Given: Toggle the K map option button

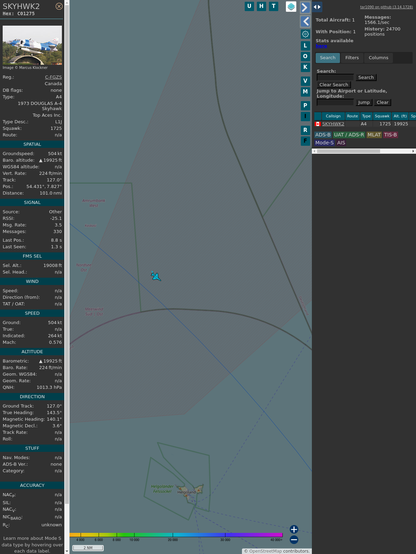Looking at the screenshot, I should [305, 67].
